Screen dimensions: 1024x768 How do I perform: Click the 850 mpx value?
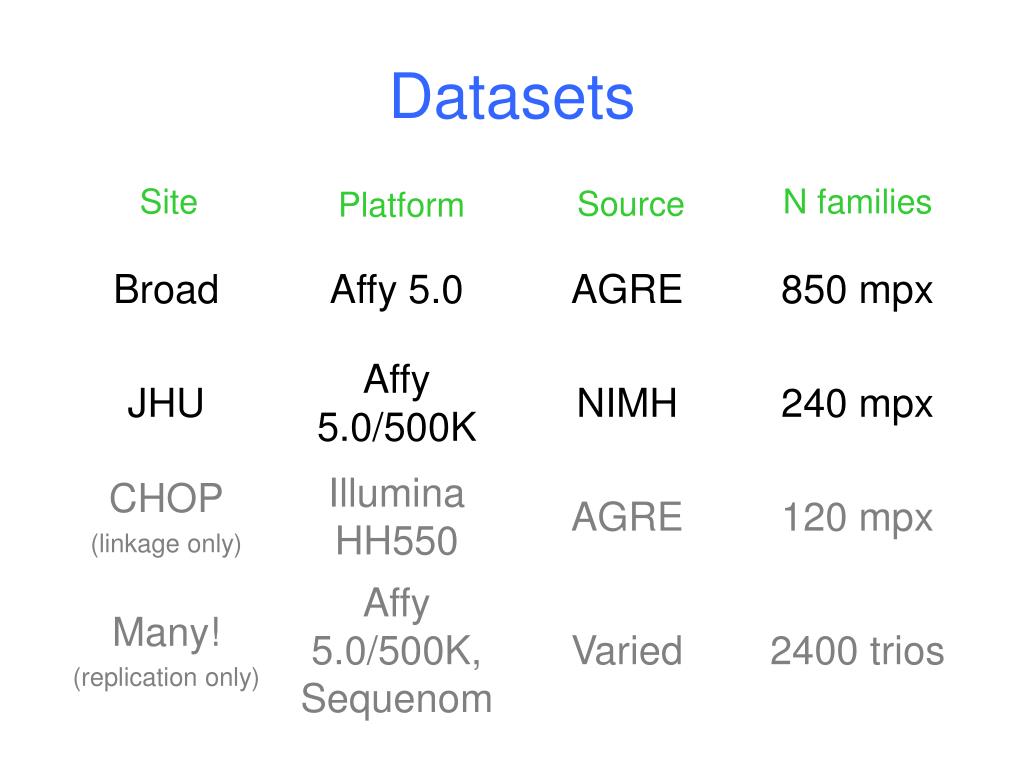pos(857,291)
